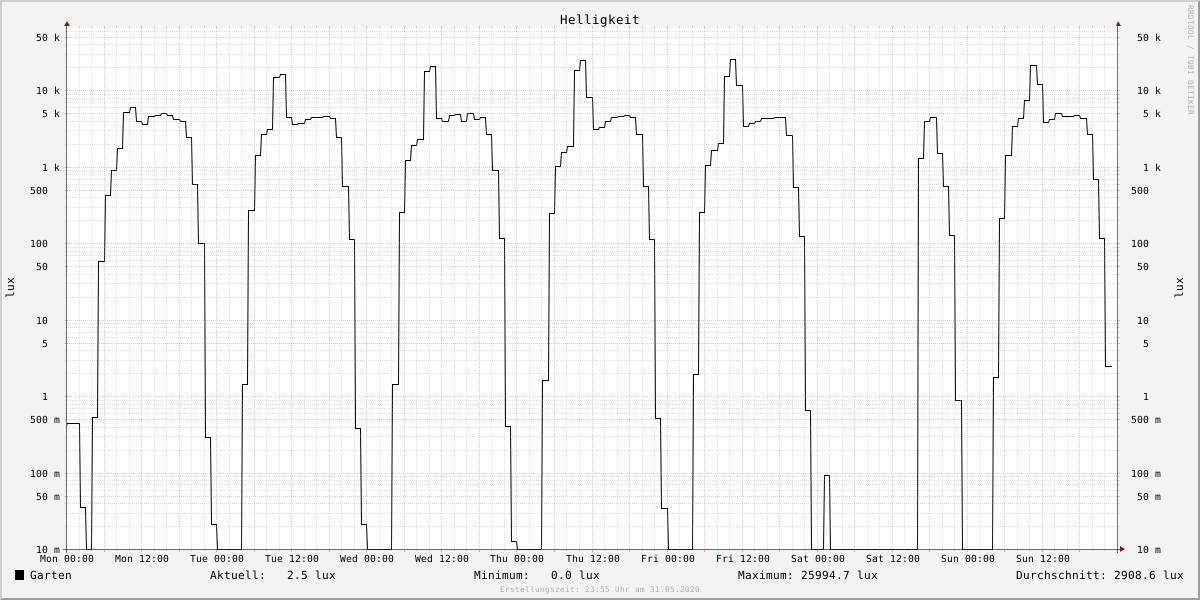Click the black Garten legend color swatch
The image size is (1200, 600).
[x=19, y=575]
